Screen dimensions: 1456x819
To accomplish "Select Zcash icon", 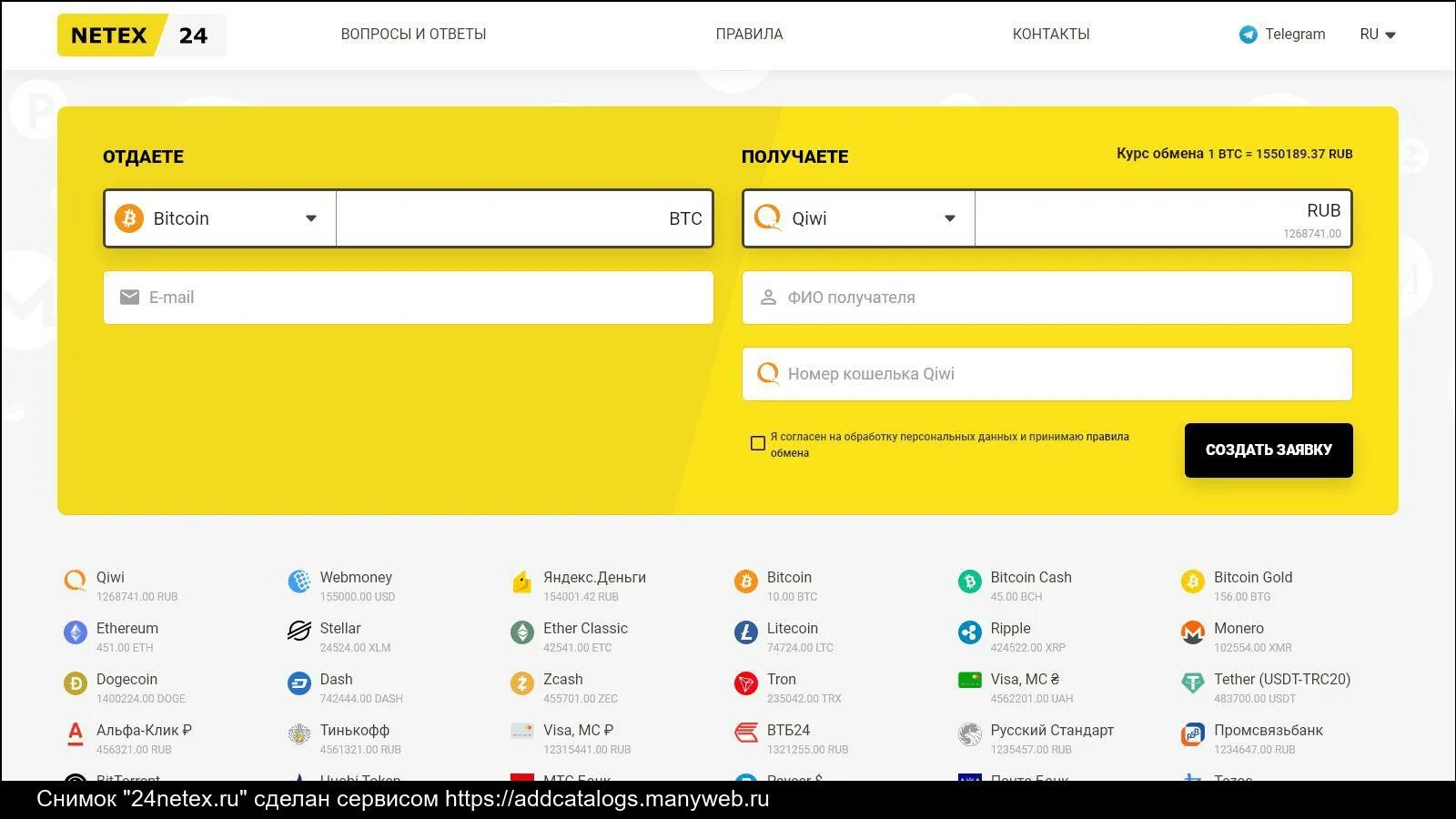I will coord(522,683).
